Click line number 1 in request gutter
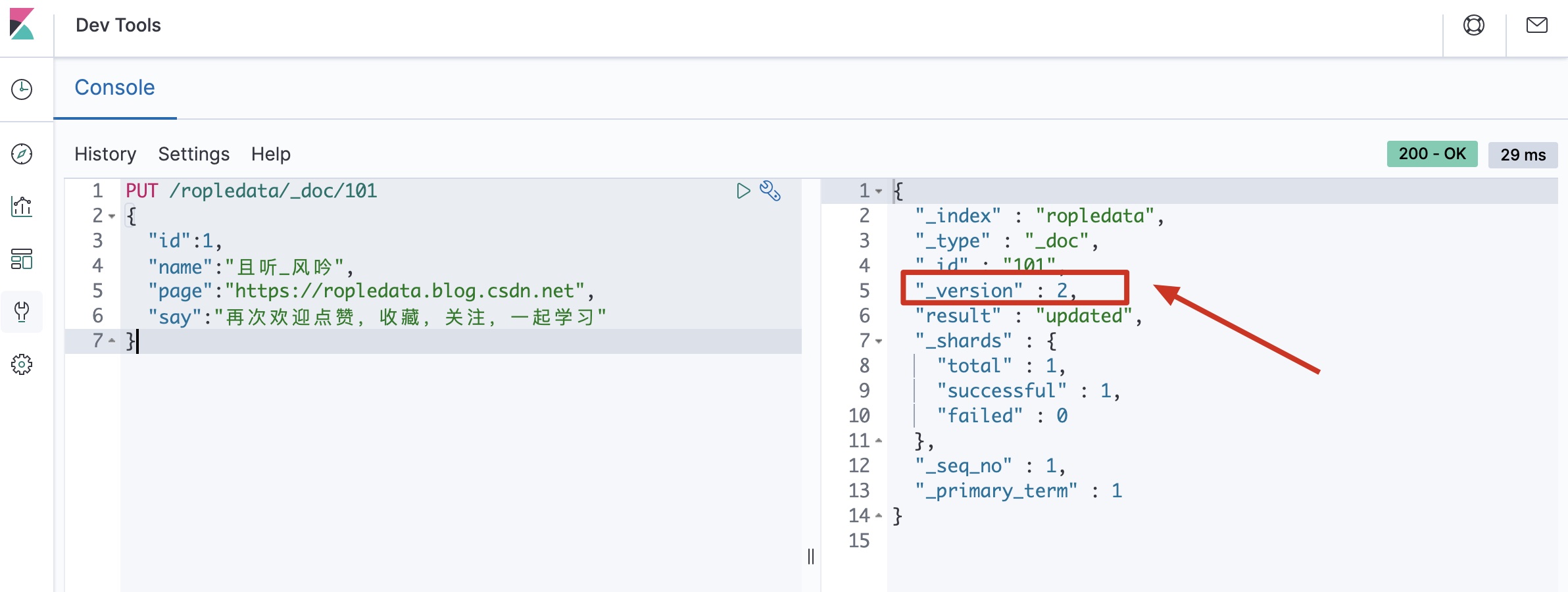The image size is (1568, 592). pyautogui.click(x=98, y=191)
